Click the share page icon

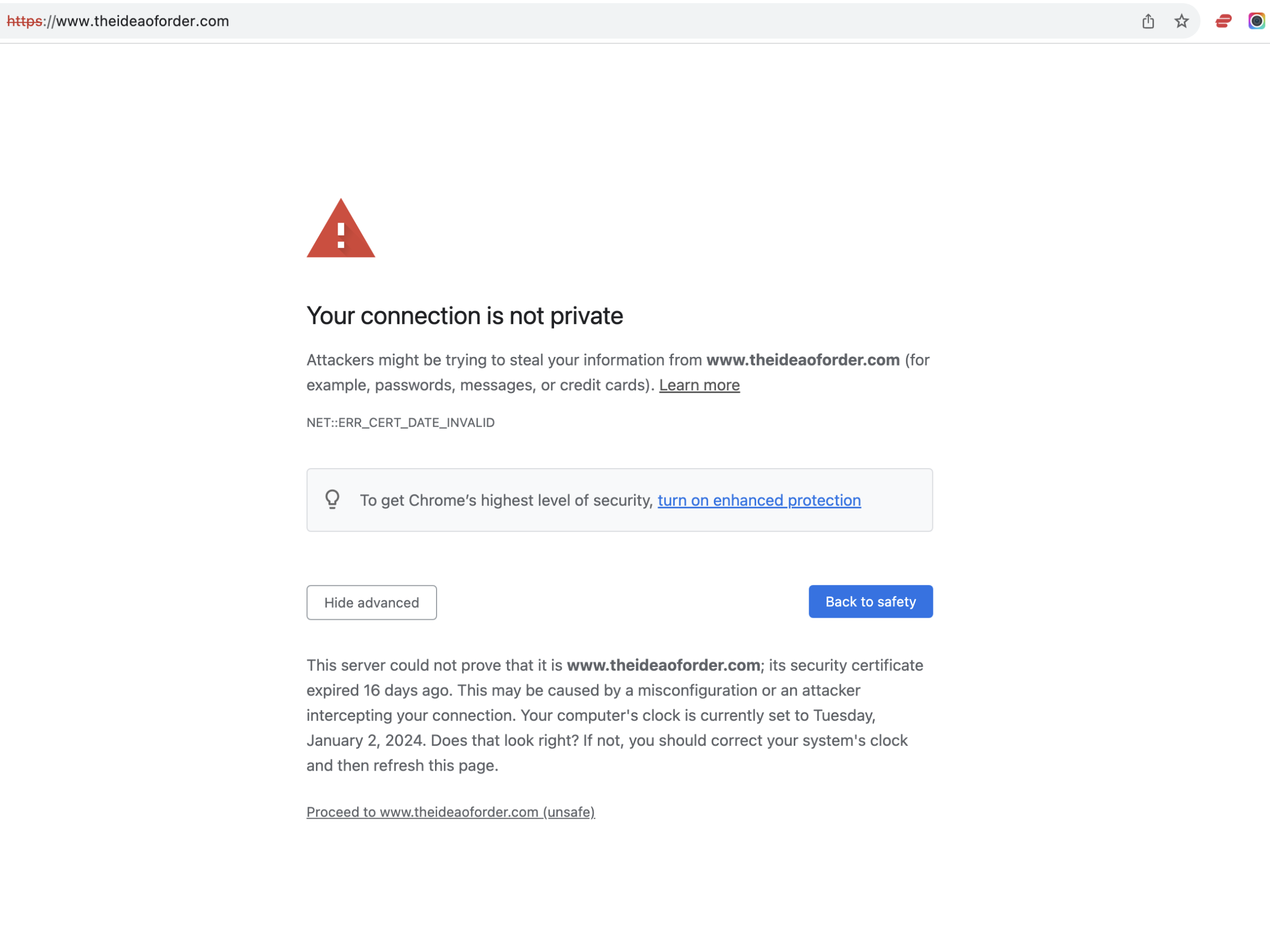pyautogui.click(x=1148, y=21)
